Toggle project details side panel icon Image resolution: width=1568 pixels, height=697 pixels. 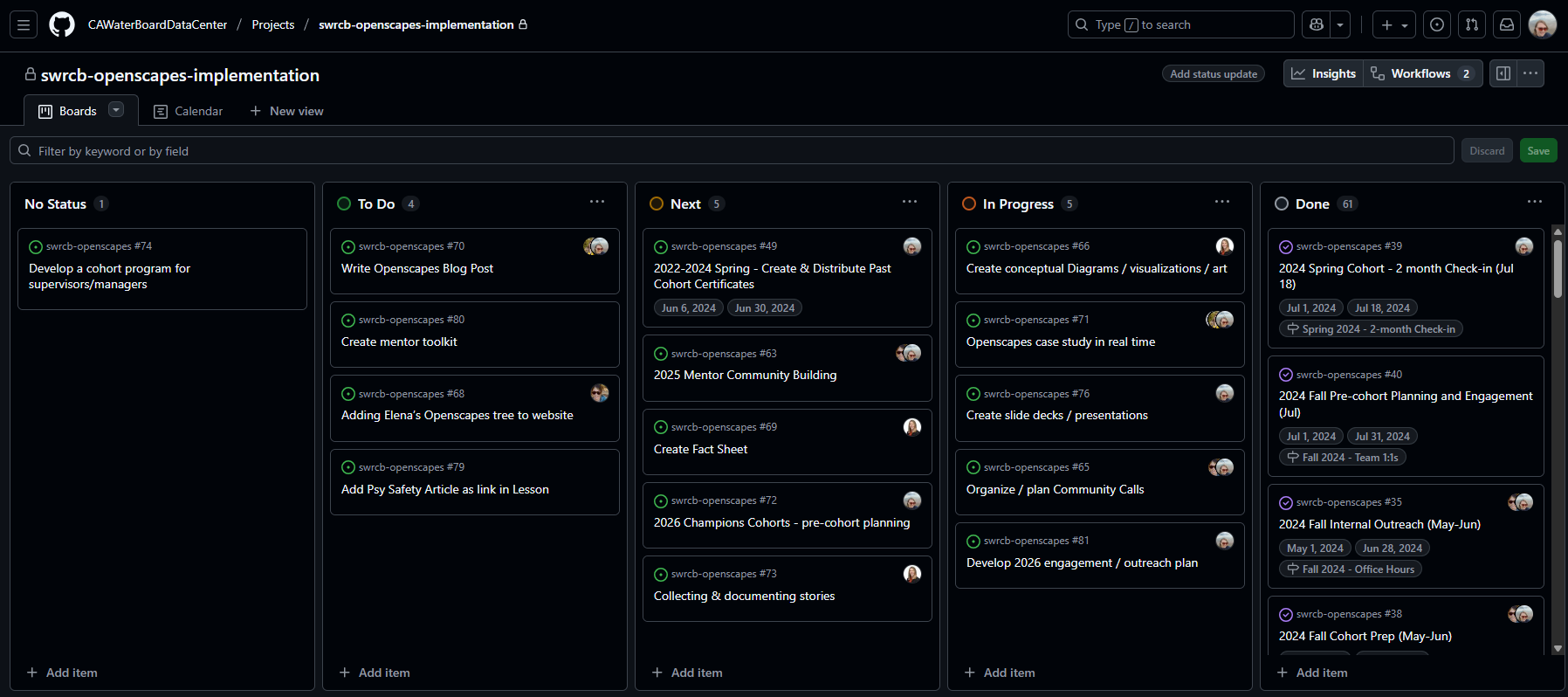pyautogui.click(x=1503, y=73)
